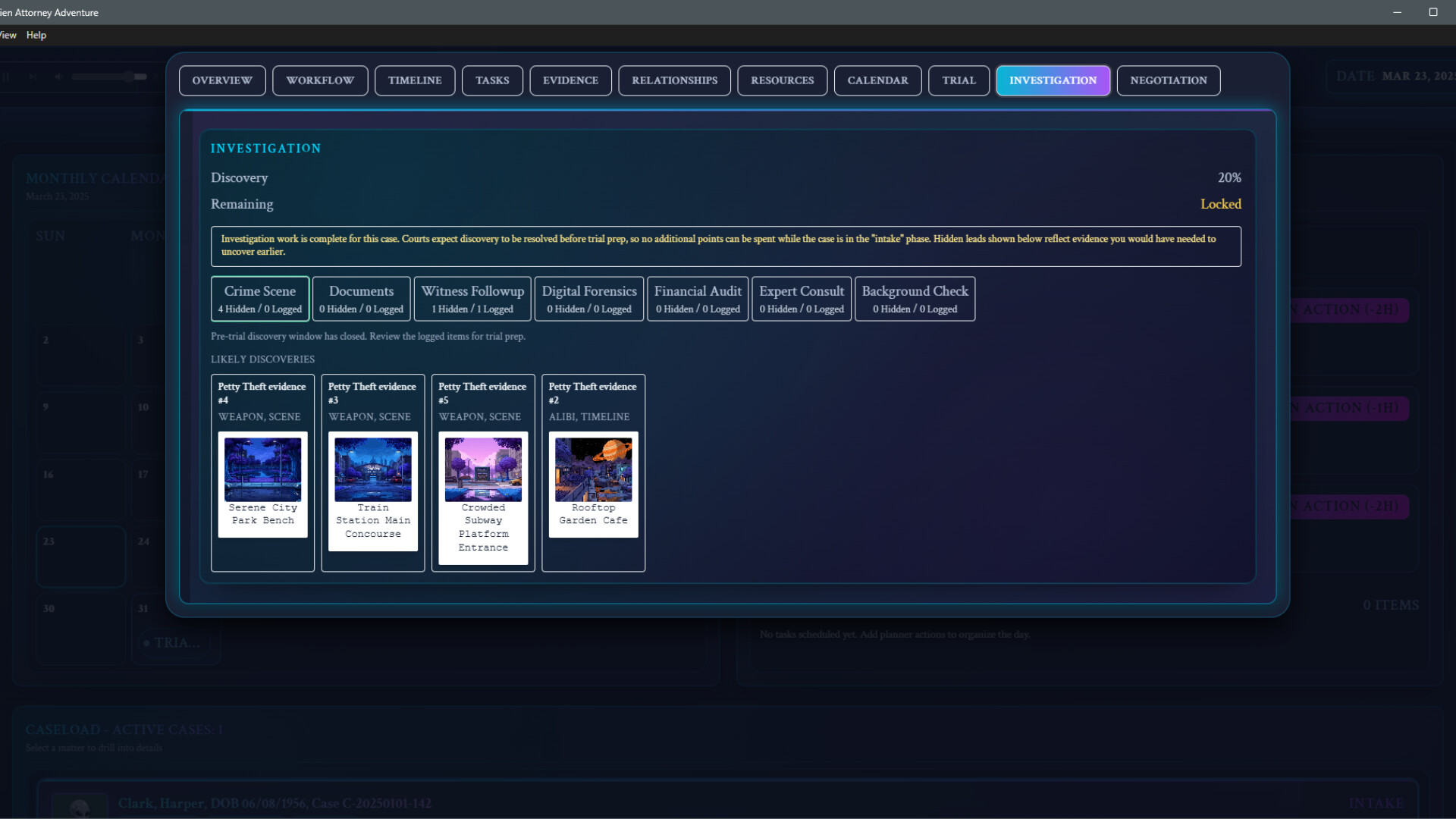Open the Expert Consult category
The height and width of the screenshot is (819, 1456).
click(x=801, y=298)
